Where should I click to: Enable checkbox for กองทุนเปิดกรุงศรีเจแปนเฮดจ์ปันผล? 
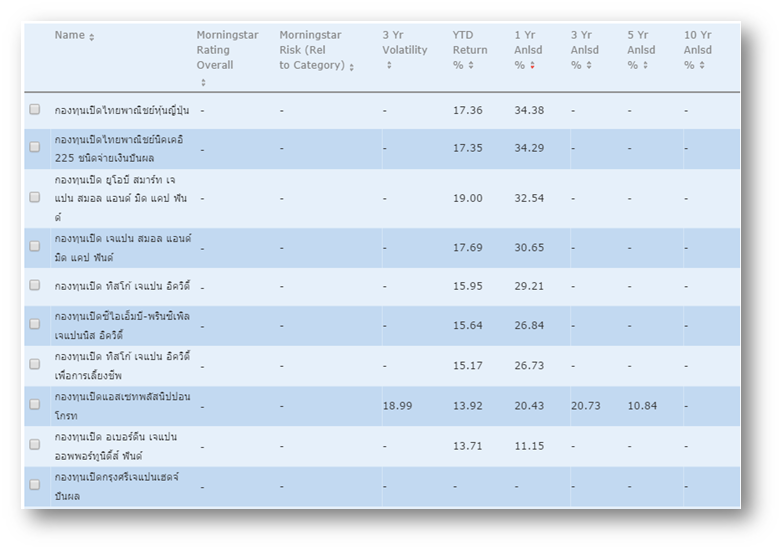coord(35,485)
